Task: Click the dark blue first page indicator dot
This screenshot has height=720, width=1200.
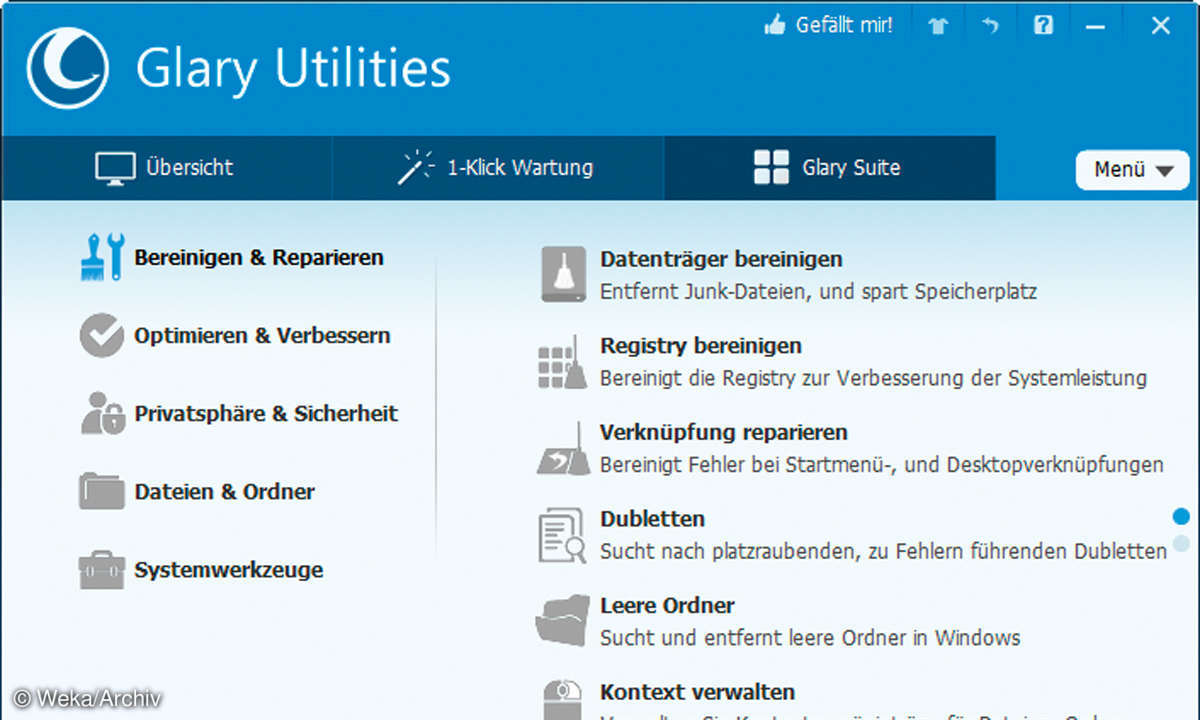Action: coord(1181,516)
